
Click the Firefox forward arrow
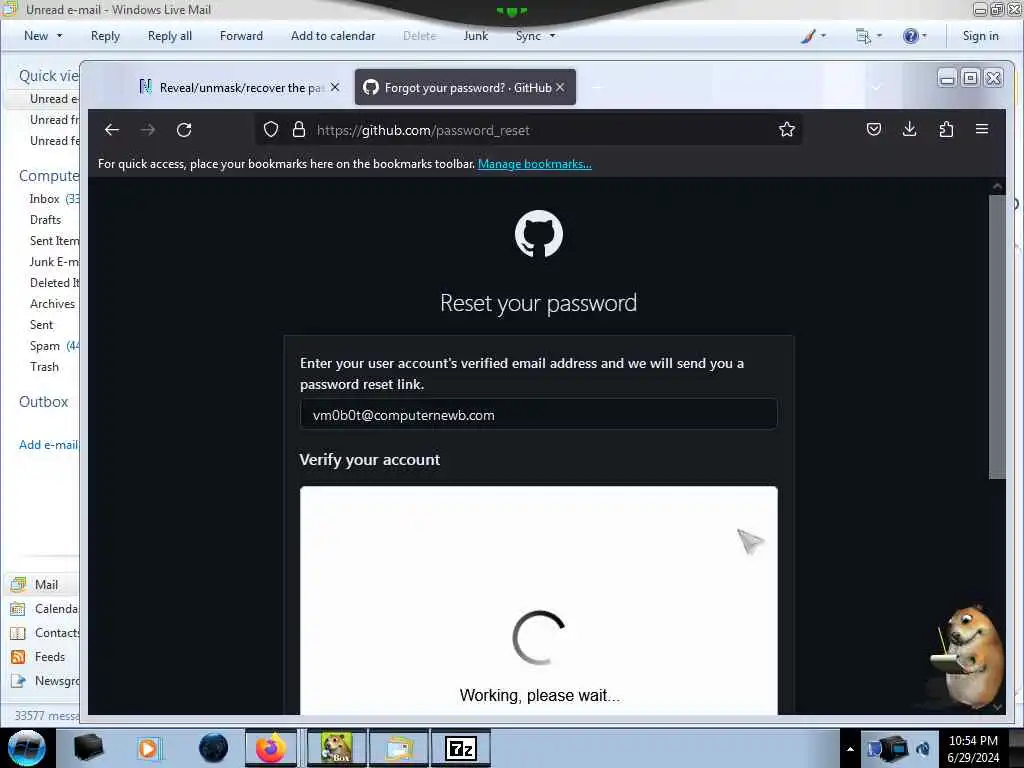(x=148, y=130)
